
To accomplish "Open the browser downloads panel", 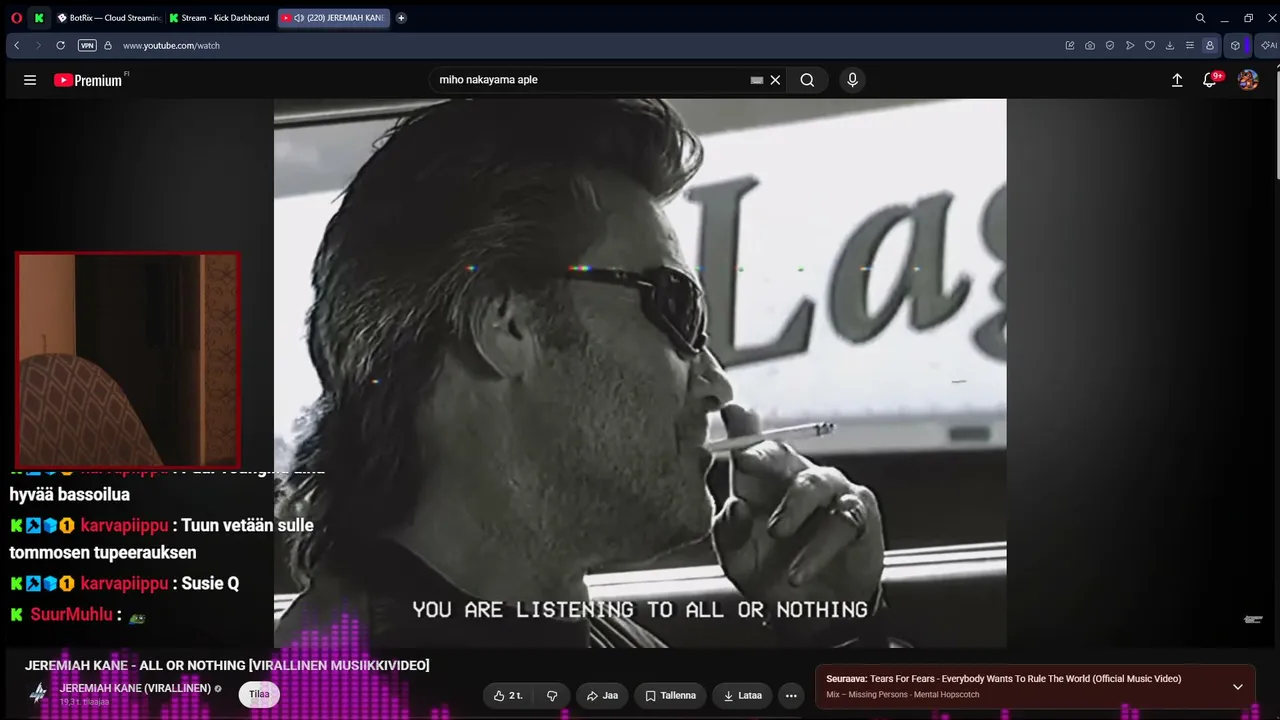I will click(1170, 45).
